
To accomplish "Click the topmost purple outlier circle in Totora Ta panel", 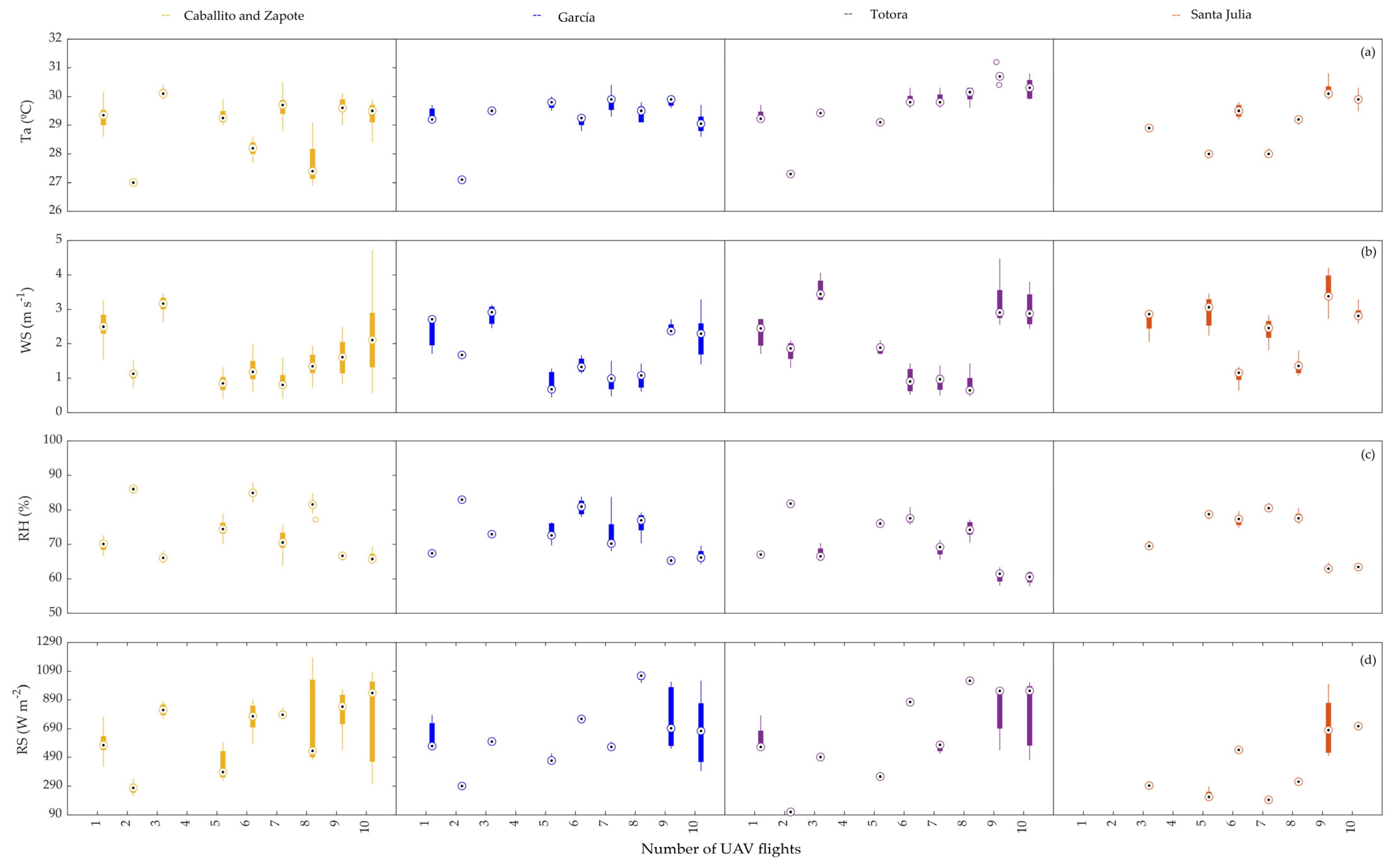I will tap(997, 62).
